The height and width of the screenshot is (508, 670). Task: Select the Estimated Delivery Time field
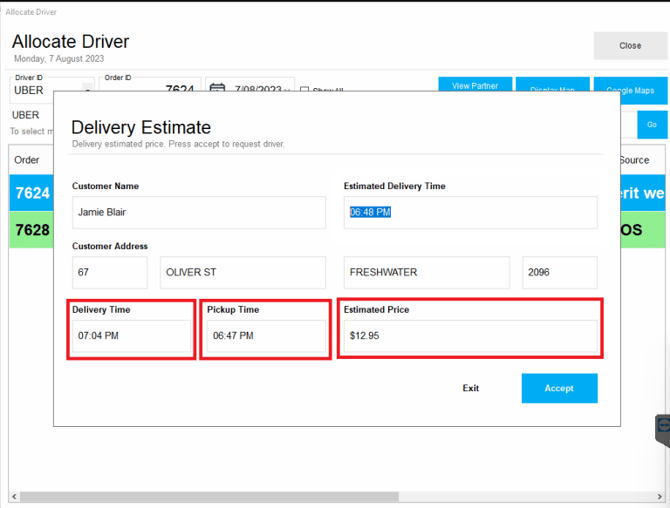click(x=470, y=212)
